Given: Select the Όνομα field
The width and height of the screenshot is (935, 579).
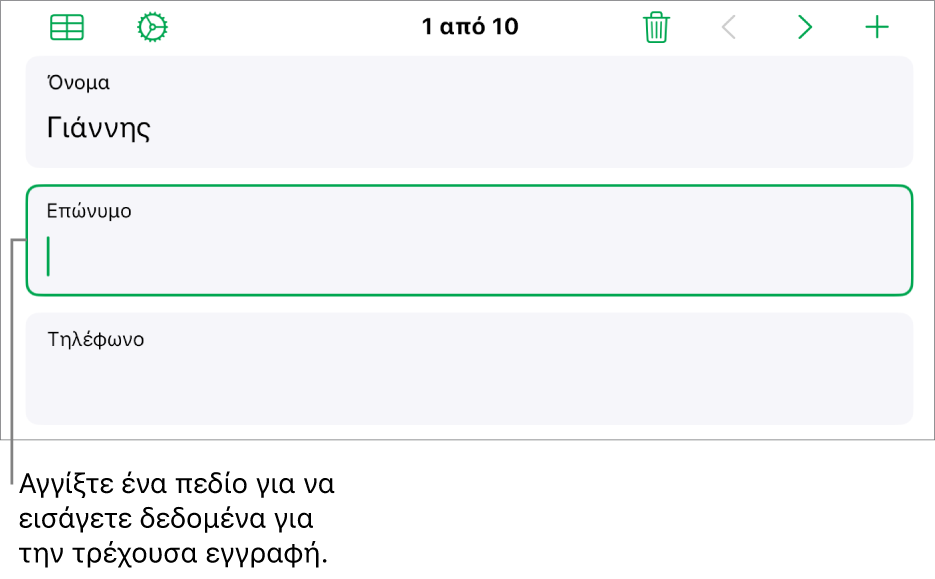Looking at the screenshot, I should pos(469,112).
